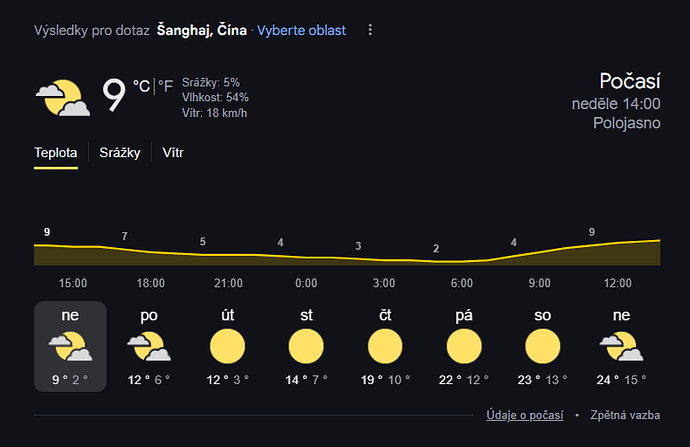
Task: Select Wednesday (st) sunny forecast icon
Action: (306, 347)
